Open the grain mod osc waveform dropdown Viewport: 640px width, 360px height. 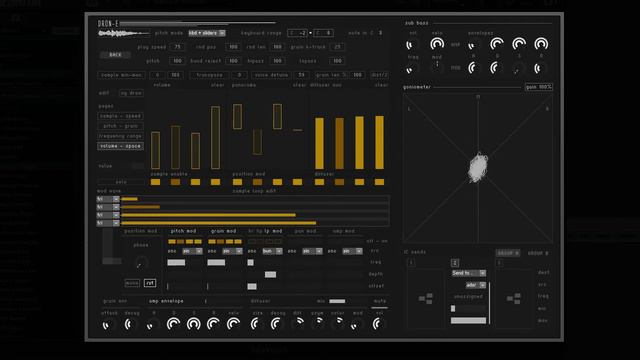tap(232, 251)
